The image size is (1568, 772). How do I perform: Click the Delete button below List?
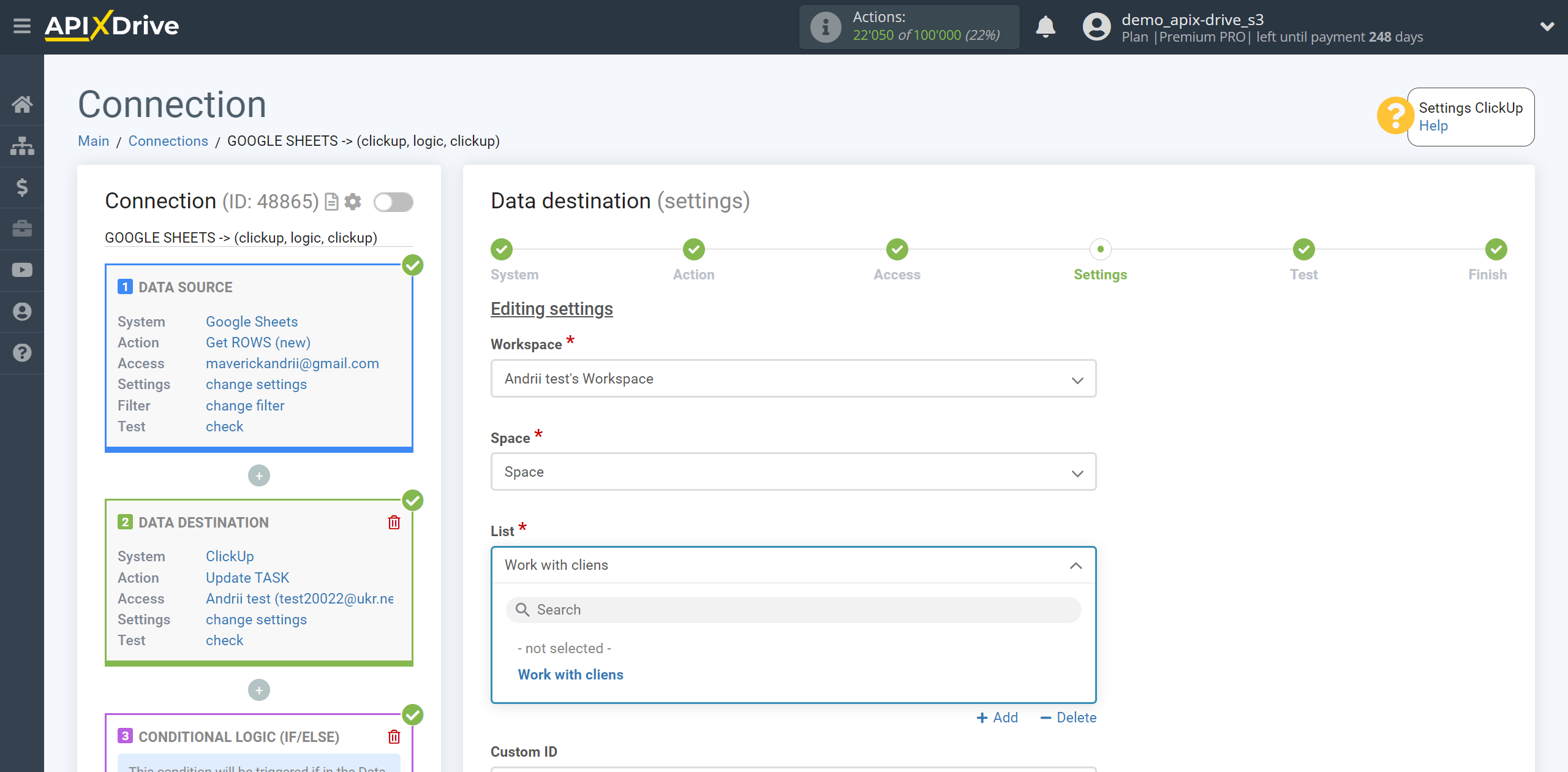[x=1068, y=717]
